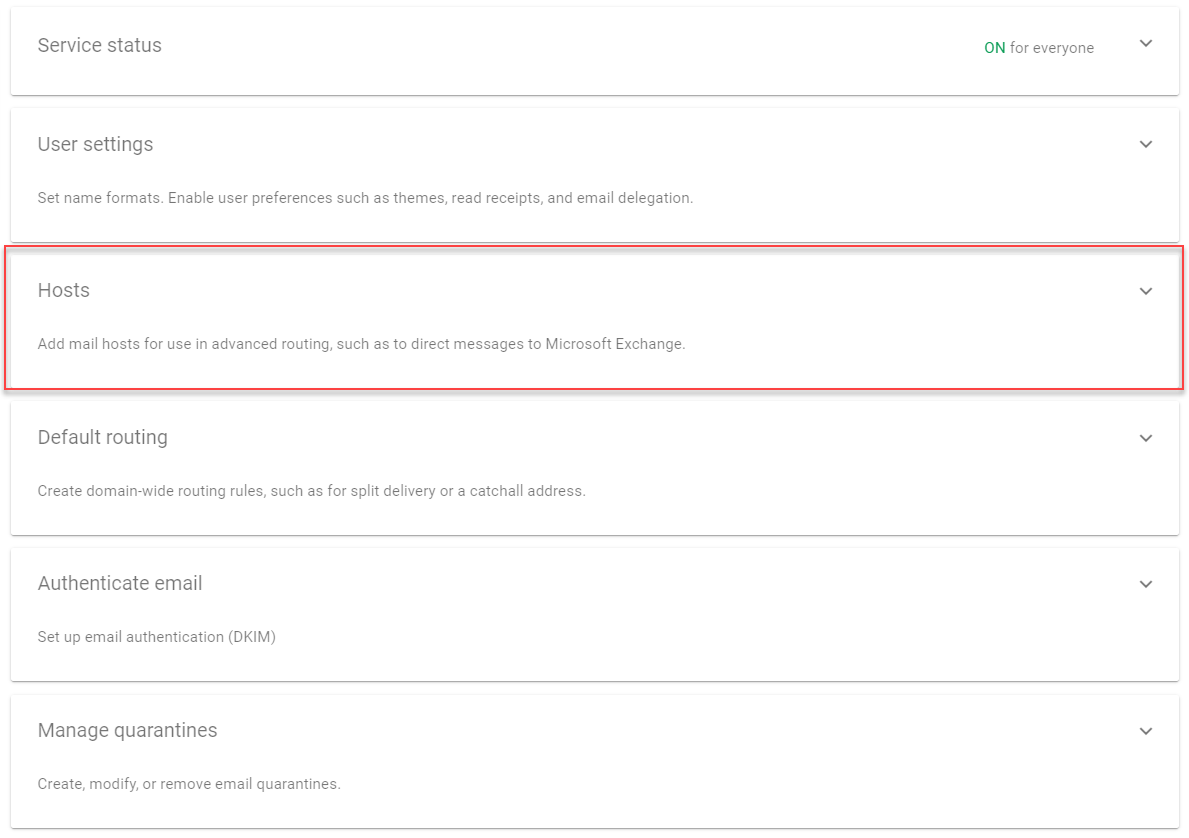Click the 'Set name formats' description text
The image size is (1189, 838).
(365, 198)
